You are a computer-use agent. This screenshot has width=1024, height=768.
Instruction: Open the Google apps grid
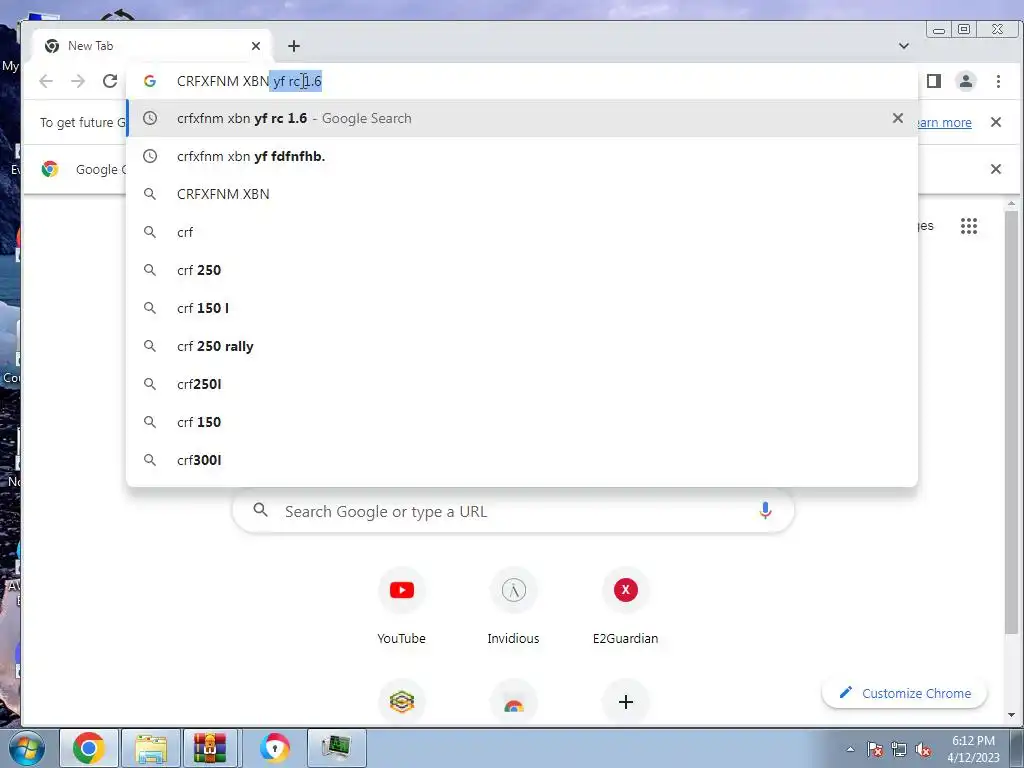tap(969, 226)
